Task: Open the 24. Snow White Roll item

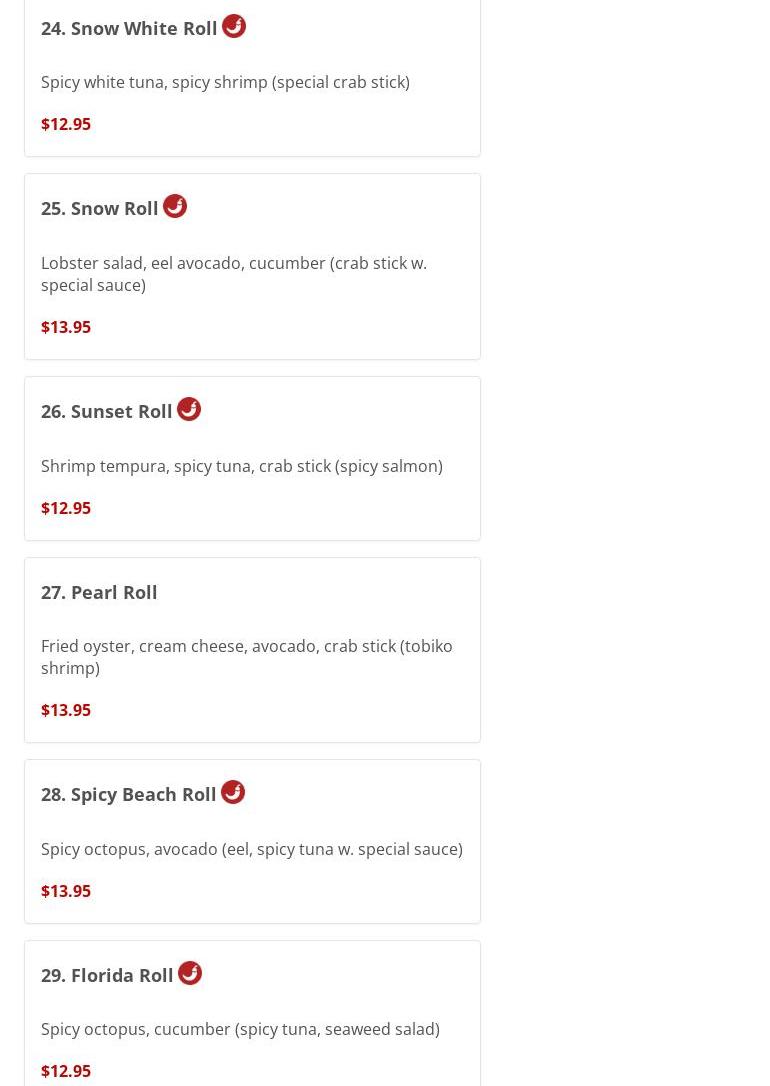Action: pyautogui.click(x=129, y=28)
